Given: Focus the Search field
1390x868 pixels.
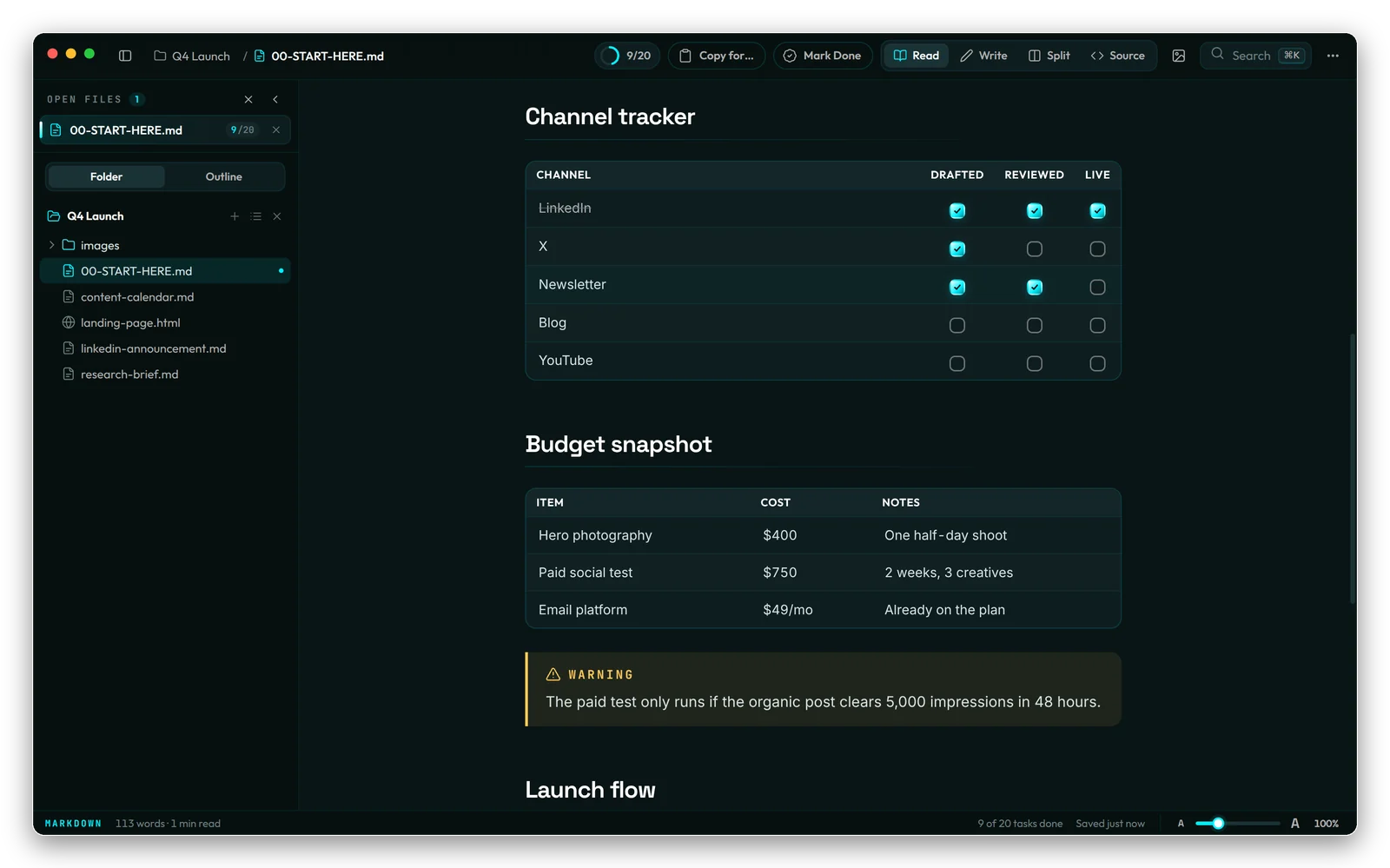Looking at the screenshot, I should pyautogui.click(x=1256, y=56).
